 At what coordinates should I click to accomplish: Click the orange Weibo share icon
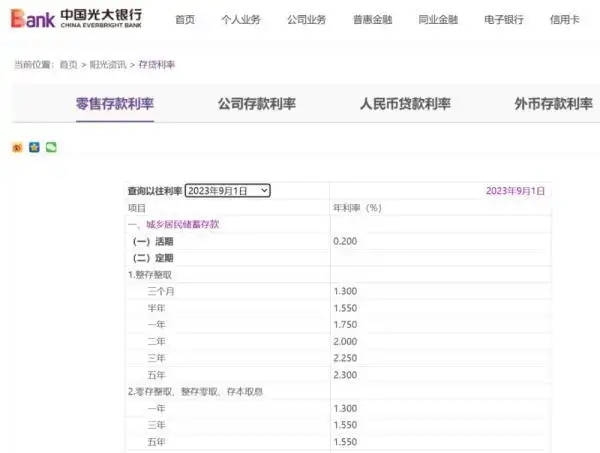tap(17, 147)
